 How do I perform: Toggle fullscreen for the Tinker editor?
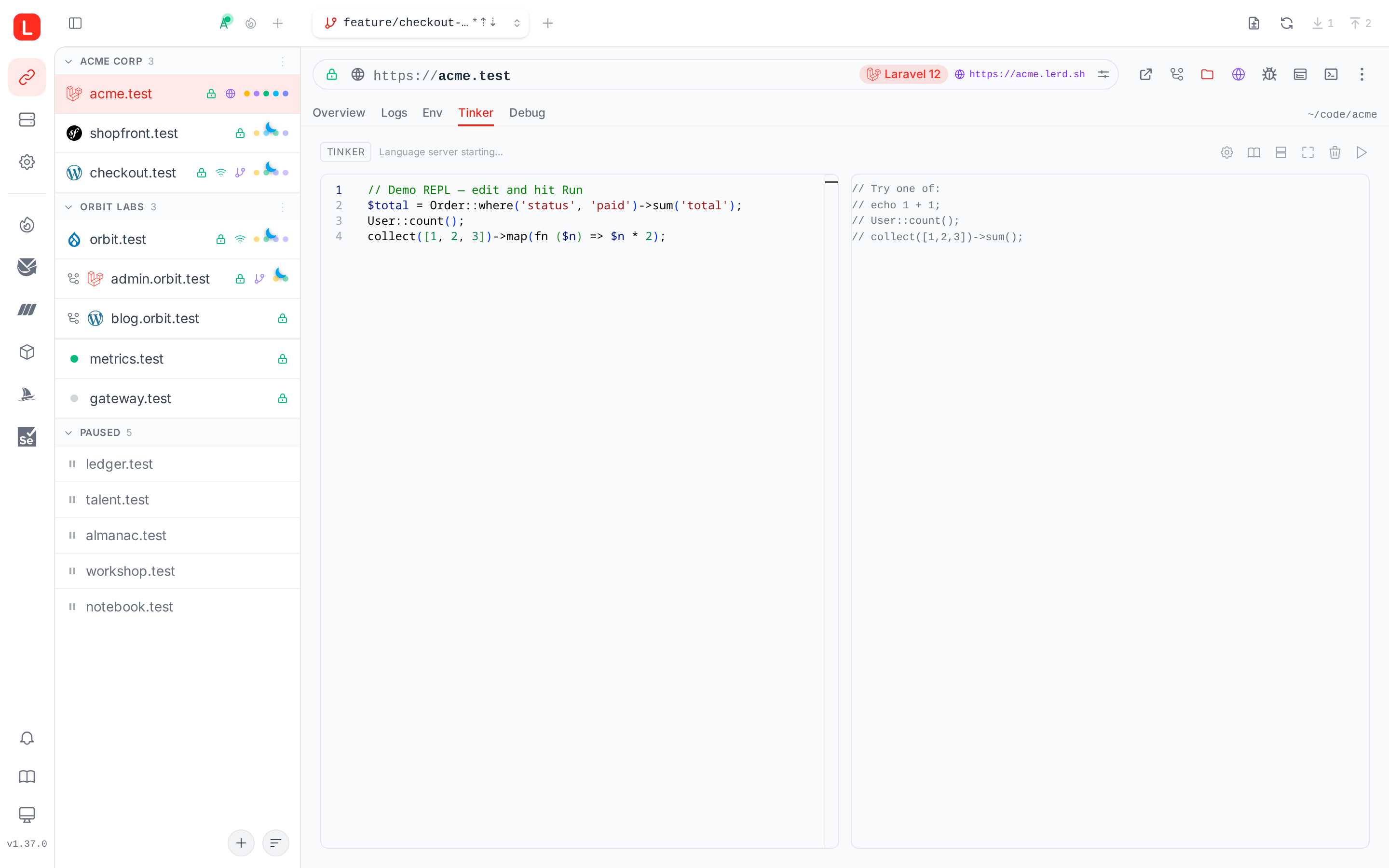(1307, 152)
